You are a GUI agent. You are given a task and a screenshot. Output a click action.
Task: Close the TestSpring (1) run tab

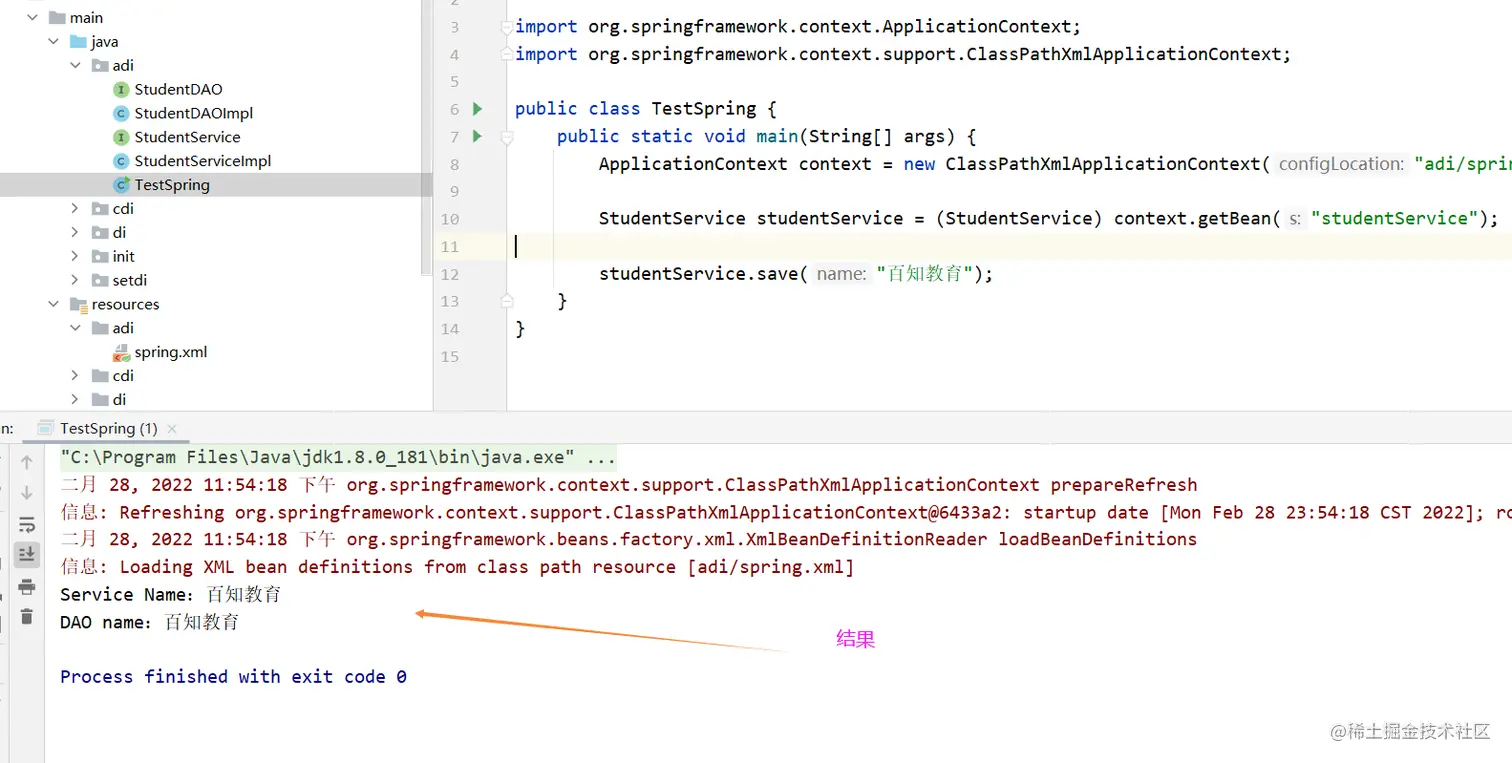(172, 428)
